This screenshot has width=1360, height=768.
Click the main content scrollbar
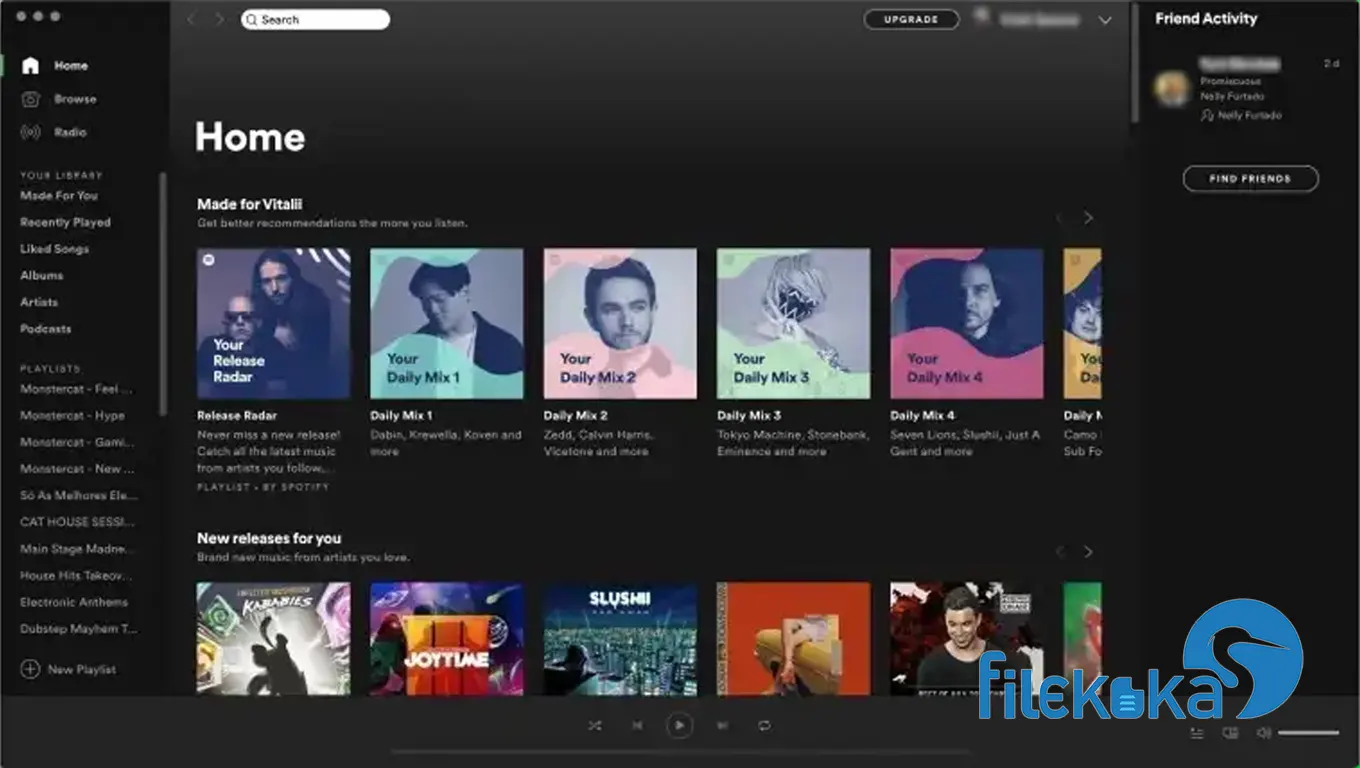(1135, 63)
